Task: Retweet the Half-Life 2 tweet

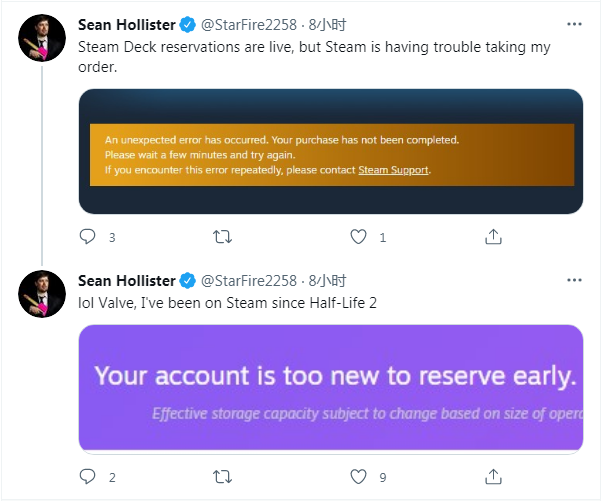Action: (223, 477)
